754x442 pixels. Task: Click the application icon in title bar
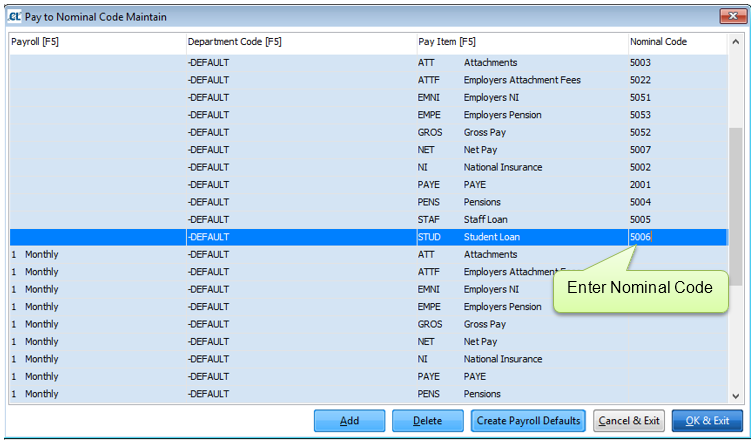(15, 17)
